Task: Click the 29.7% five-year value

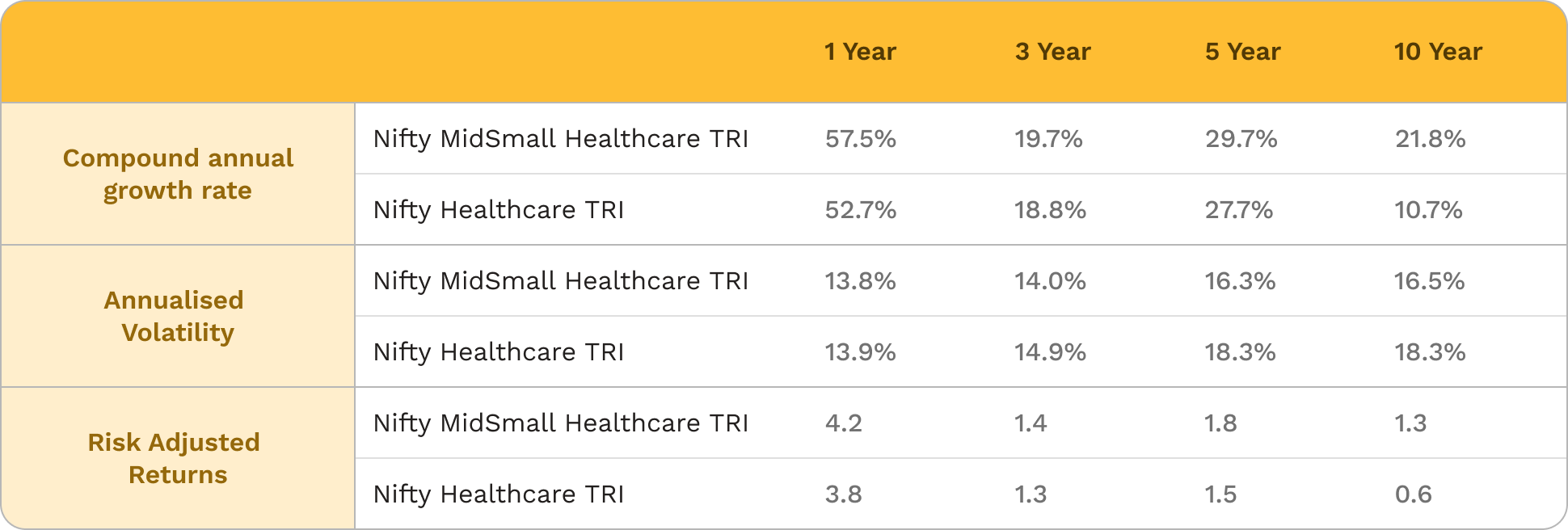Action: pyautogui.click(x=1241, y=139)
